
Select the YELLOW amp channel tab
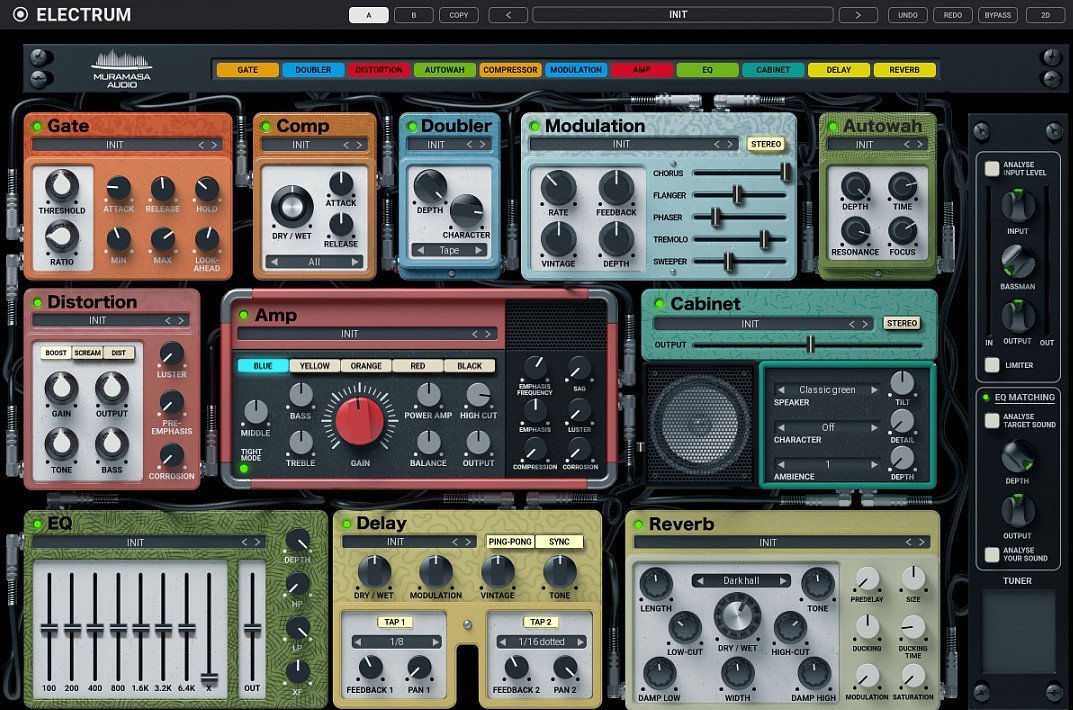point(314,366)
